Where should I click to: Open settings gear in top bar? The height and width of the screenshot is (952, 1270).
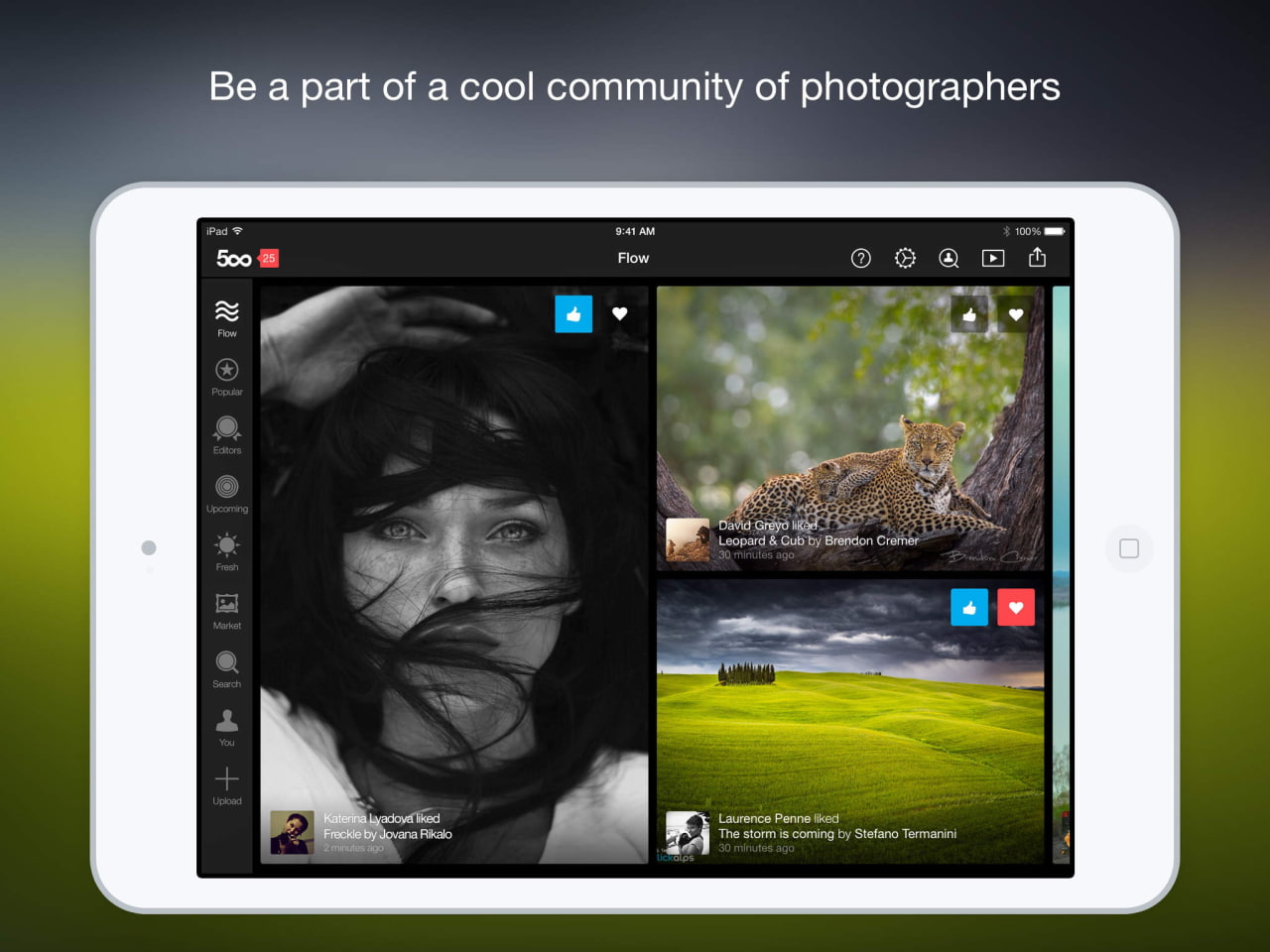point(905,258)
